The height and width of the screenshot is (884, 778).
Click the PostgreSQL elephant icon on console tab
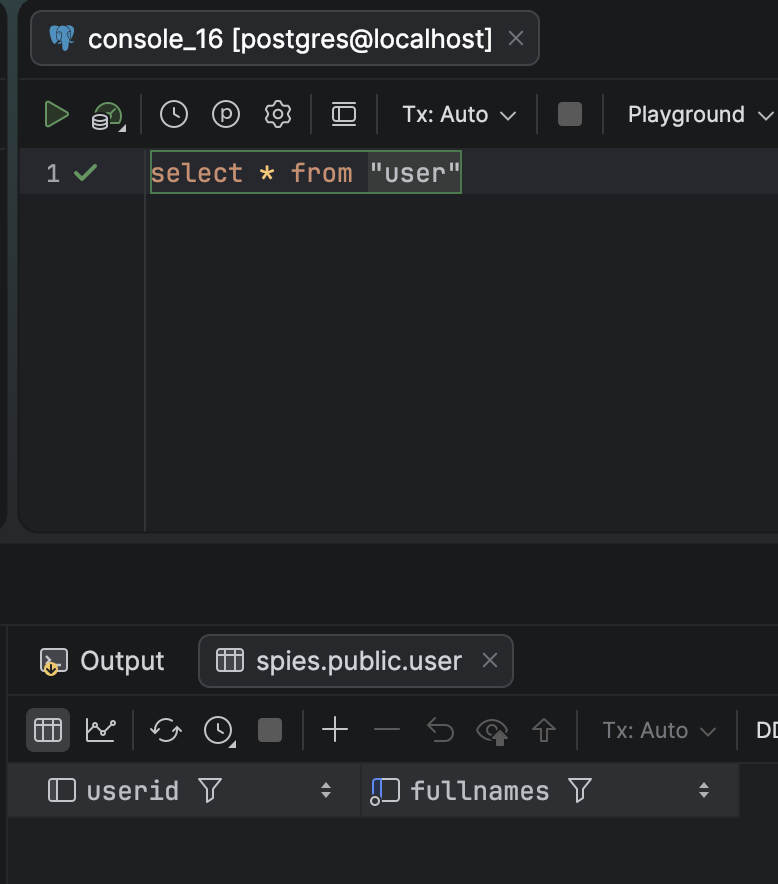coord(62,38)
